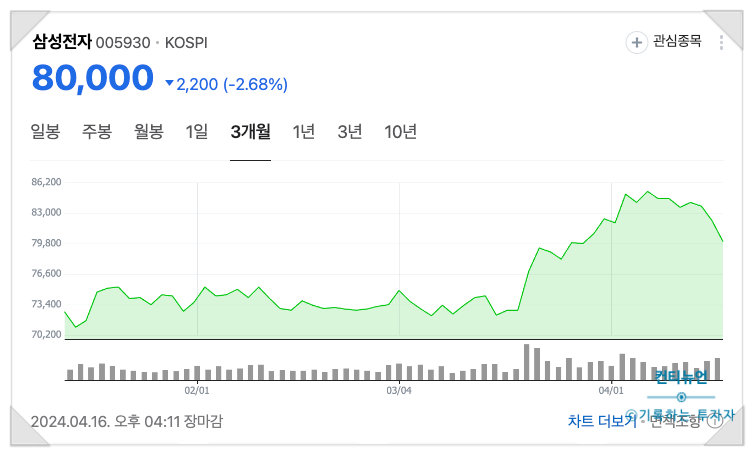The image size is (754, 456).
Task: Open the 차트 더보기 link
Action: pos(602,421)
